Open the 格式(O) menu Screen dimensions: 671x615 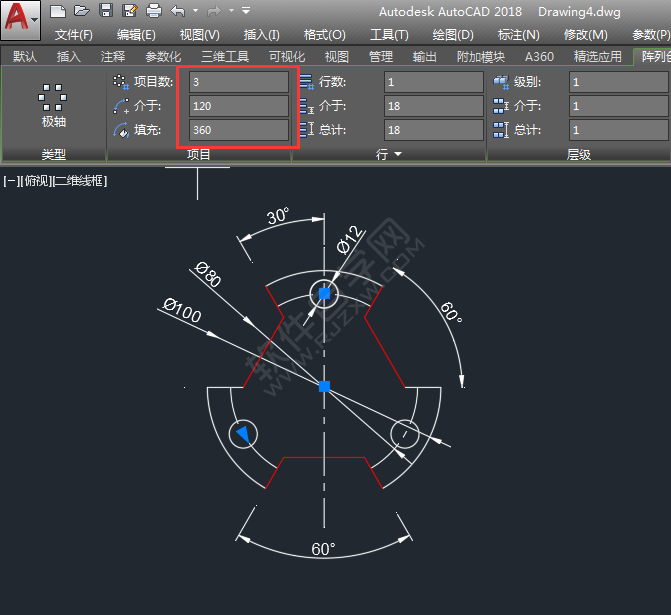325,34
